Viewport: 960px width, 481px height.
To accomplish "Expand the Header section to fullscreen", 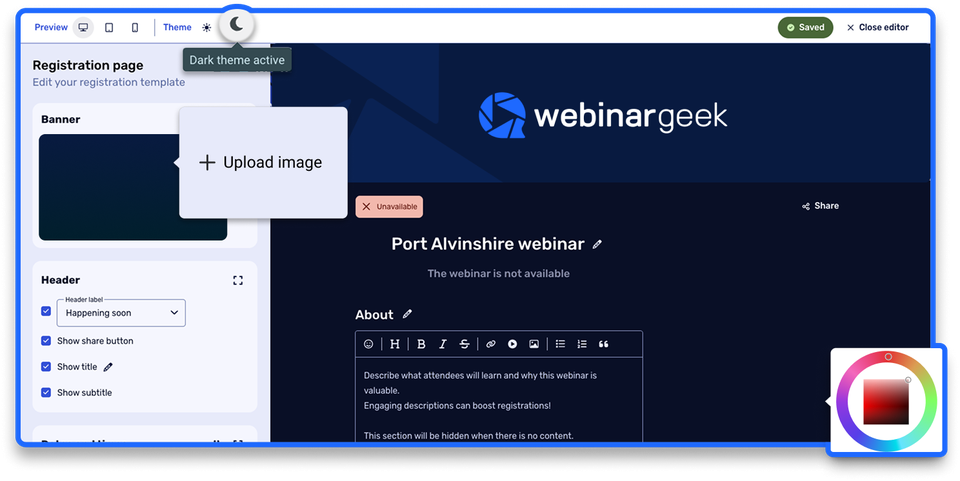I will click(x=238, y=280).
